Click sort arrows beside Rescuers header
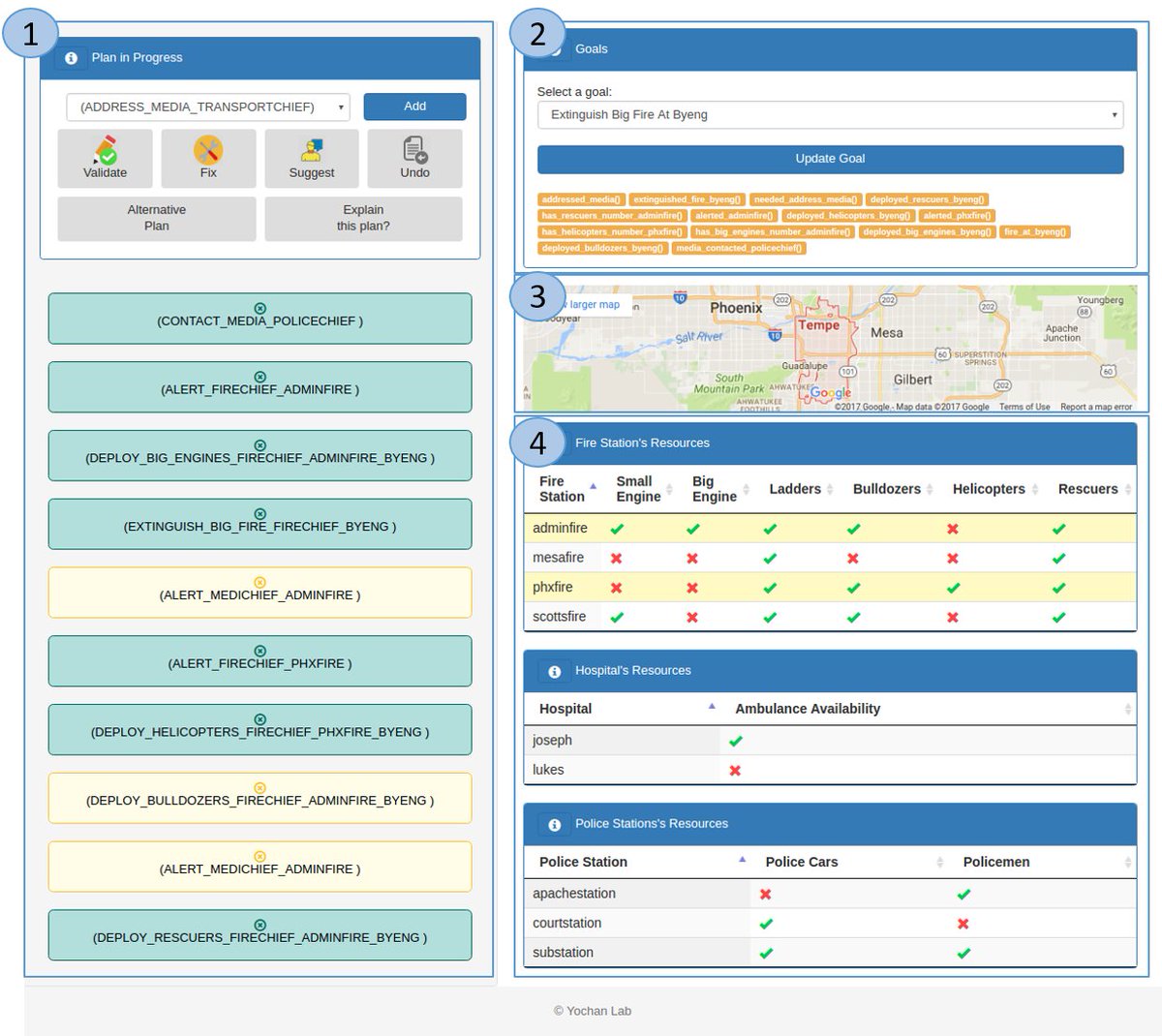 tap(1127, 489)
